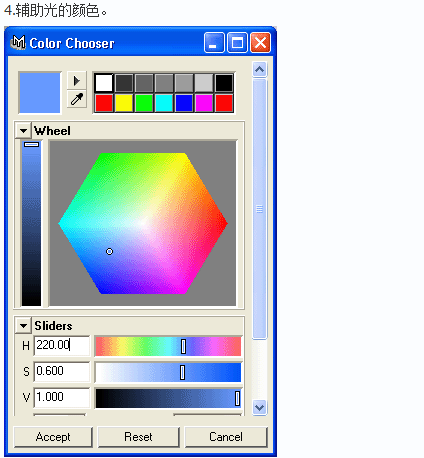Pick the green palette swatch
The image size is (424, 458).
[x=144, y=103]
